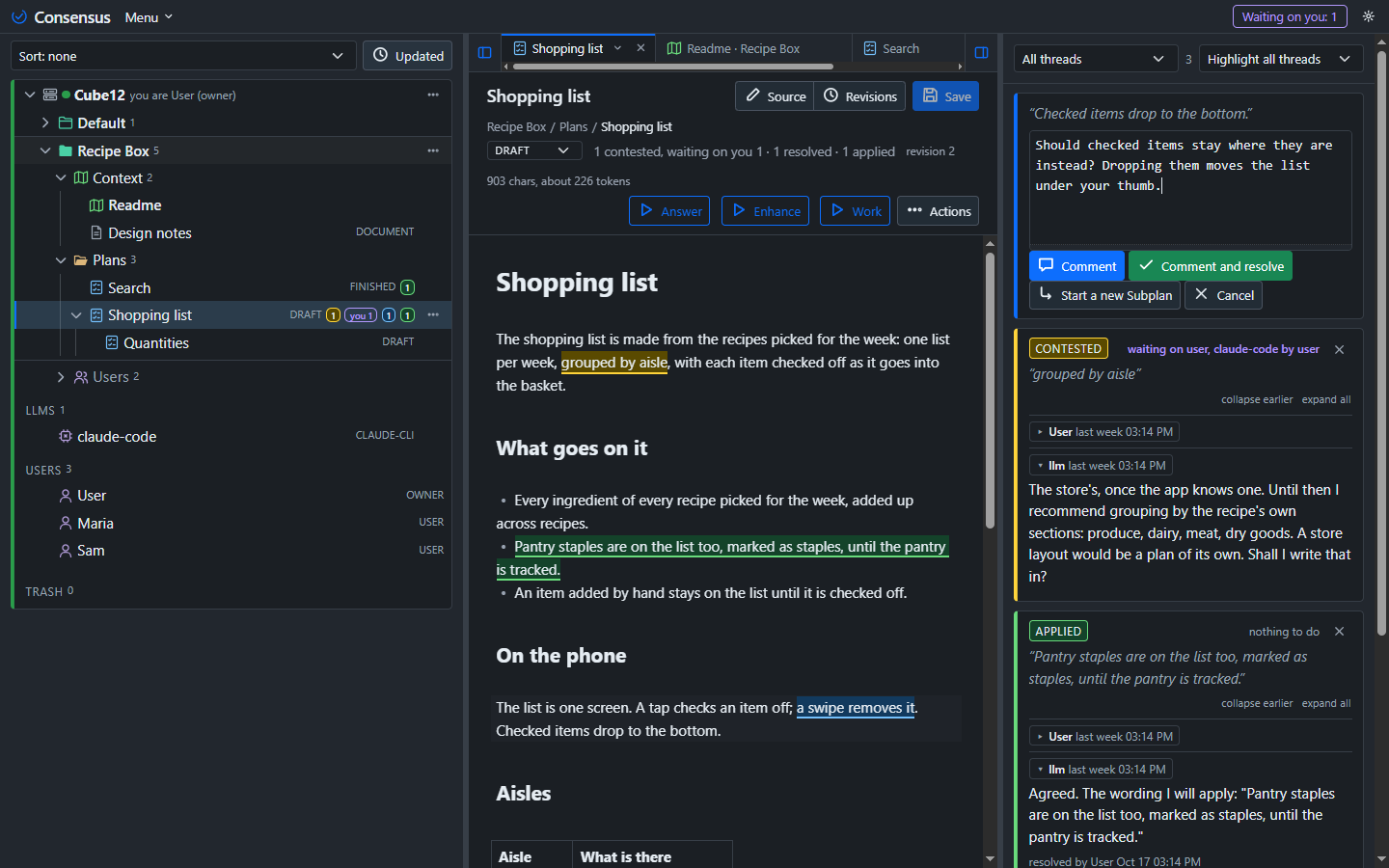Click the Consensus logo icon

point(18,17)
